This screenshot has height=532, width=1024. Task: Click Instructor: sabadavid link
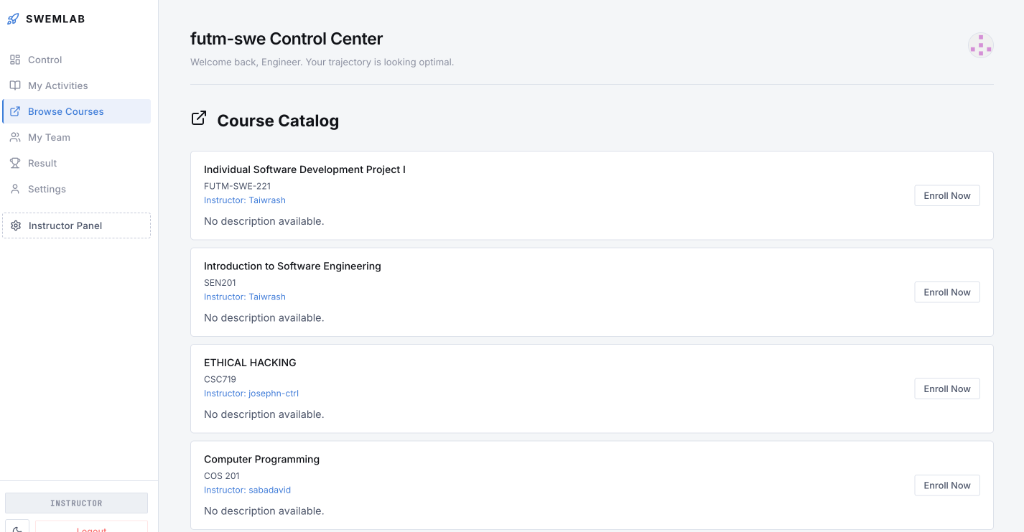click(x=247, y=490)
